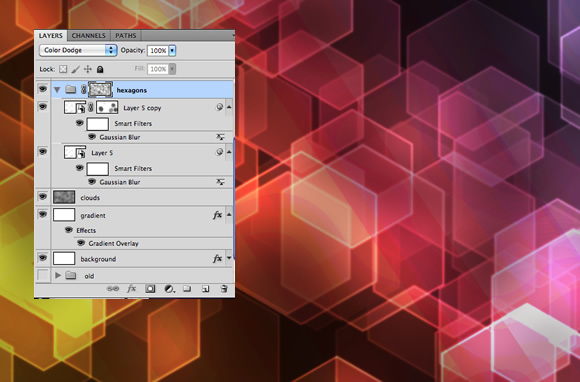This screenshot has height=382, width=580.
Task: Click the hexagons group mask link icon
Action: click(x=84, y=89)
